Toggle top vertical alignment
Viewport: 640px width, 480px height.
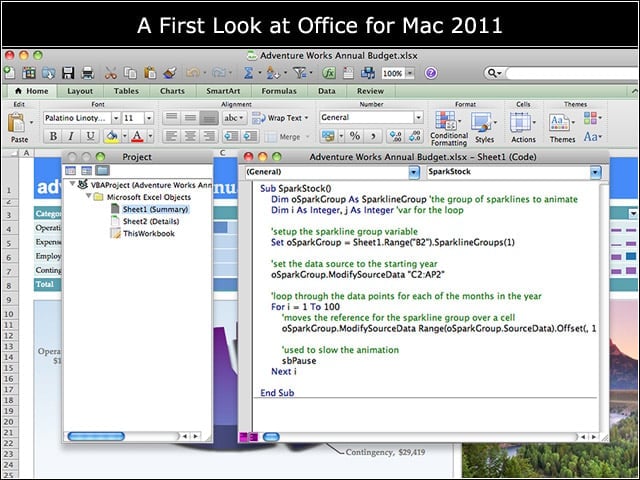pyautogui.click(x=171, y=118)
